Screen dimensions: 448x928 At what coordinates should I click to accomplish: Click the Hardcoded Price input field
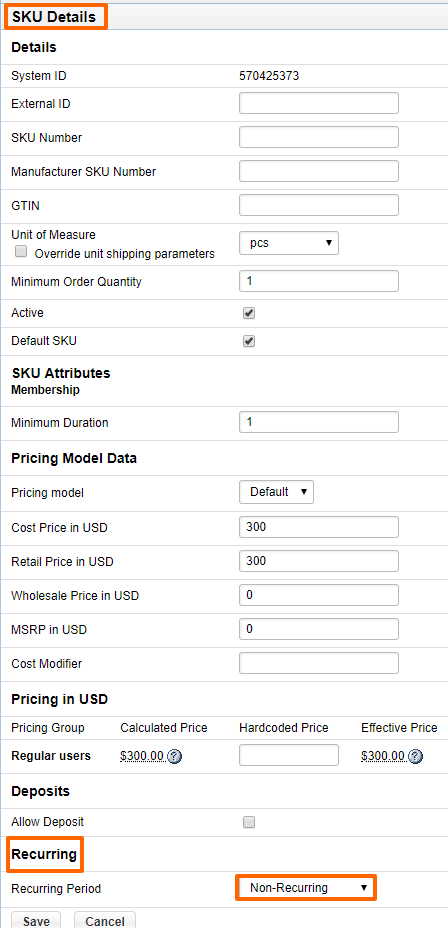coord(289,755)
